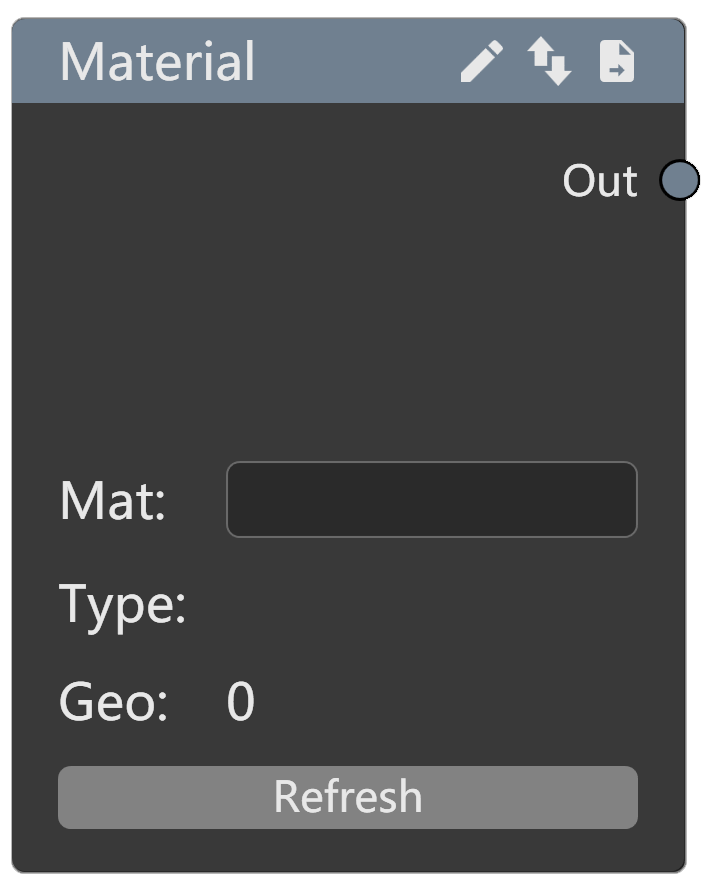This screenshot has height=888, width=701.
Task: Hit Refresh to update the Geo count
Action: tap(347, 797)
